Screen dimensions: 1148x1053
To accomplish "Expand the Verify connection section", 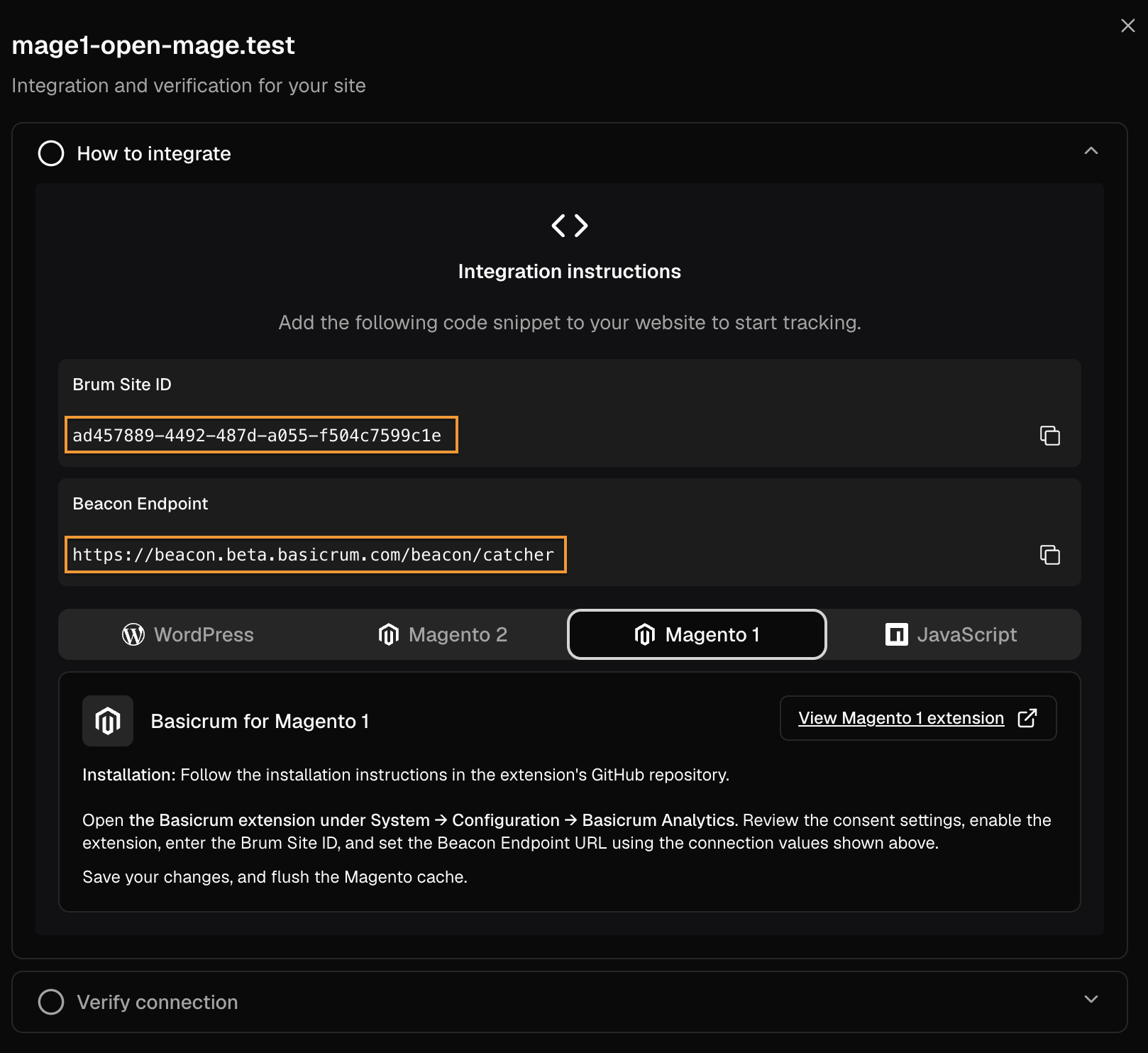I will coord(1091,999).
